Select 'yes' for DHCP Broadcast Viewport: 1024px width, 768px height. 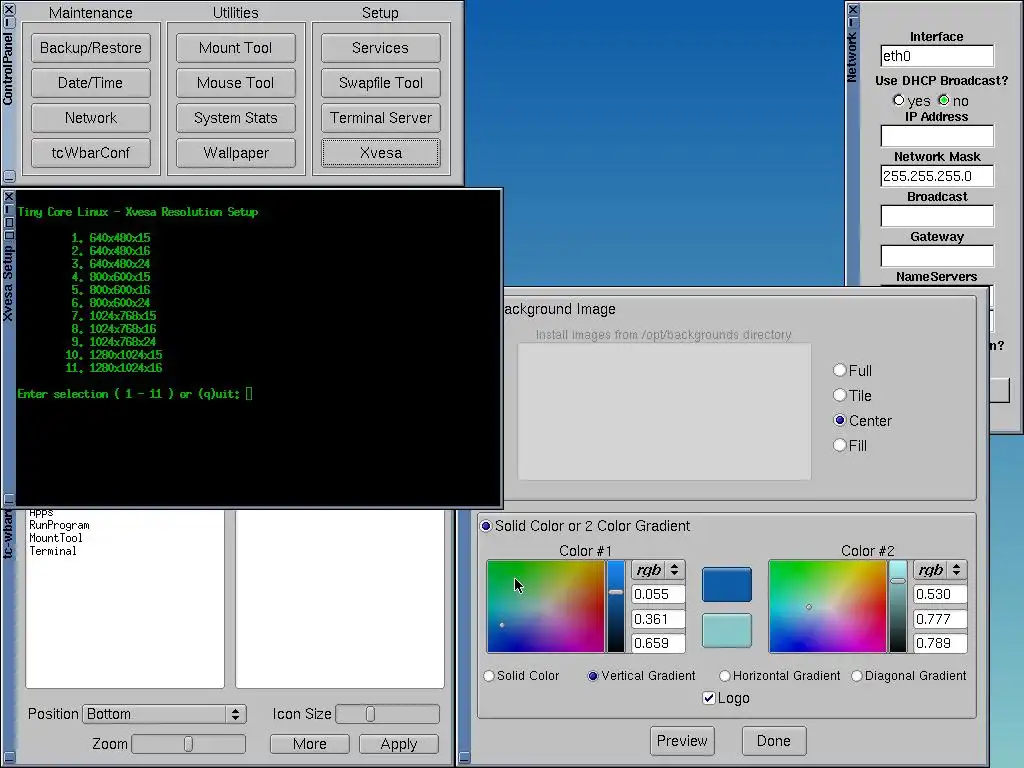(899, 101)
